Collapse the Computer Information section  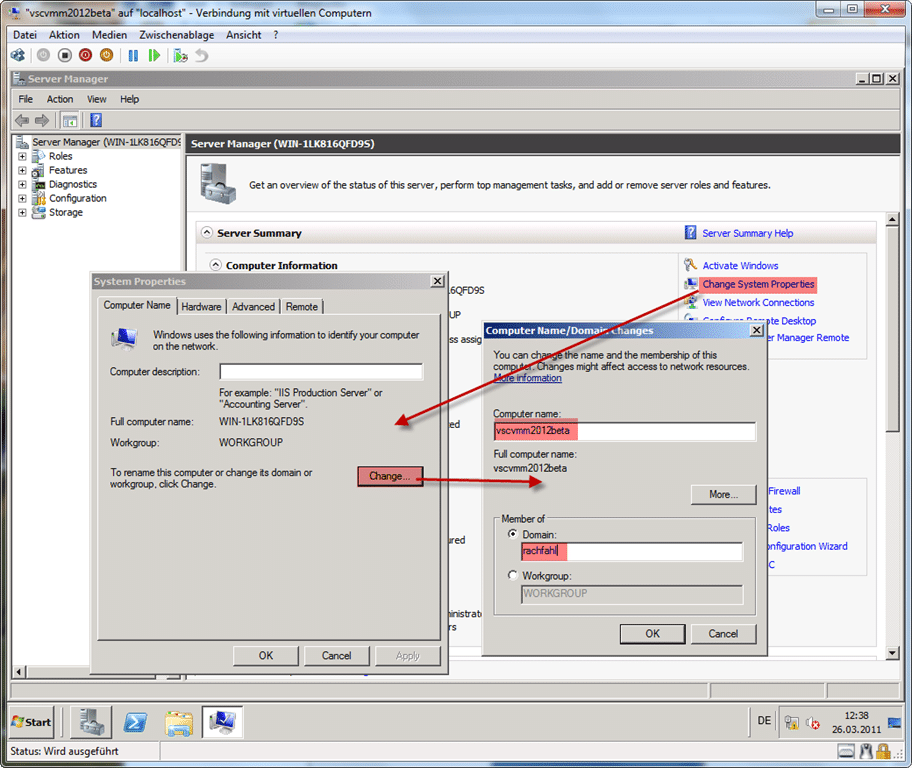click(216, 265)
